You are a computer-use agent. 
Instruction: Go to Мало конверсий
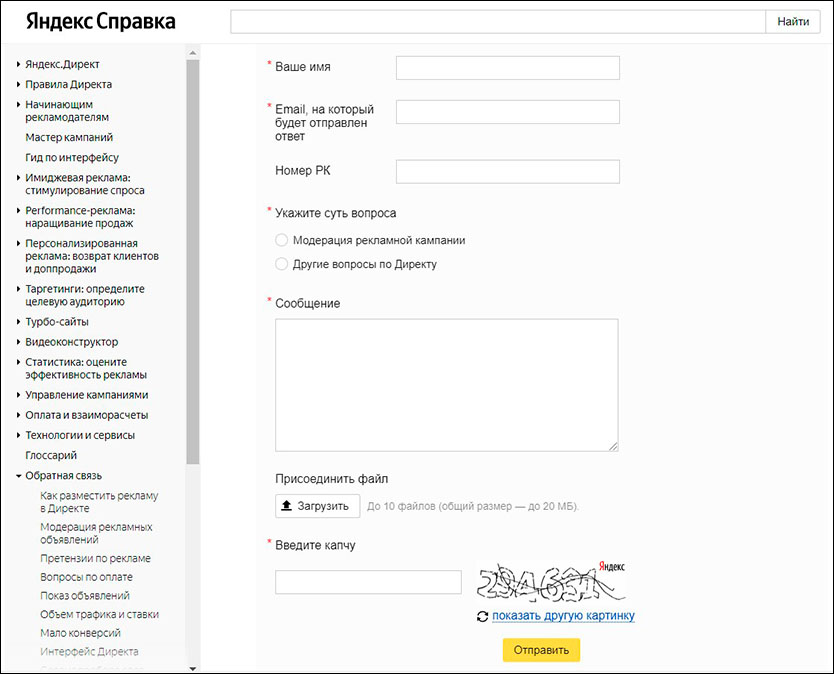[x=80, y=633]
